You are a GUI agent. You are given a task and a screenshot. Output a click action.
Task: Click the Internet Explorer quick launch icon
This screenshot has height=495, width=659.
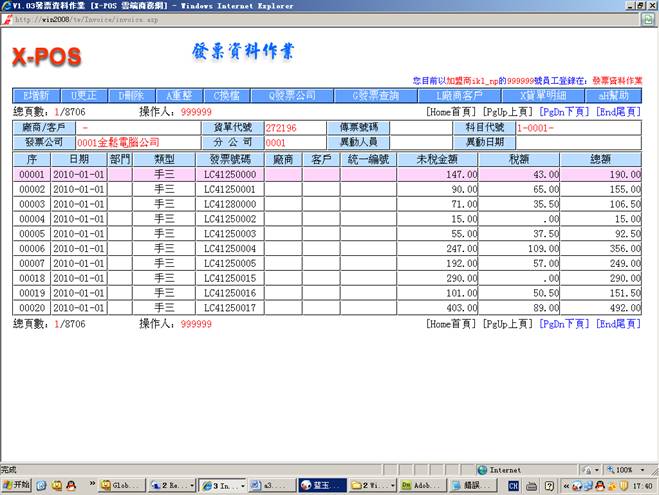click(43, 485)
